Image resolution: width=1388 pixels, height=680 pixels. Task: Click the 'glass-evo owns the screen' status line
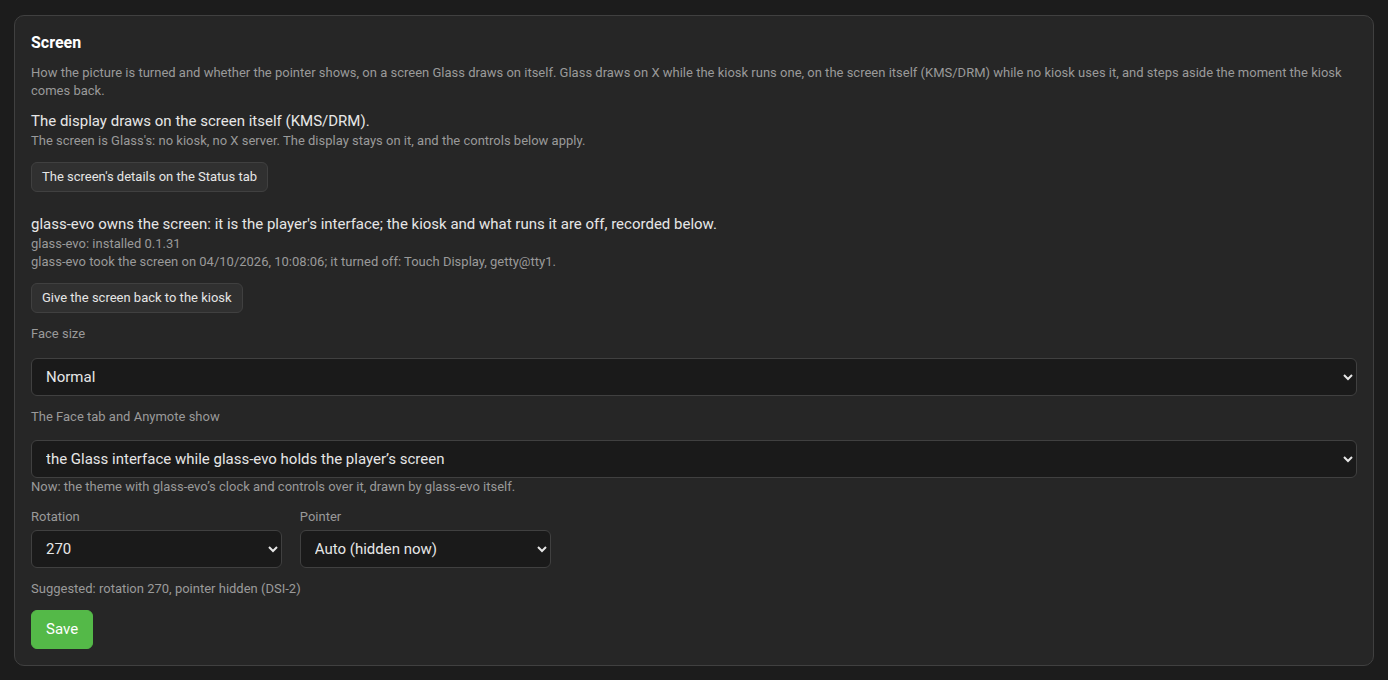[374, 224]
